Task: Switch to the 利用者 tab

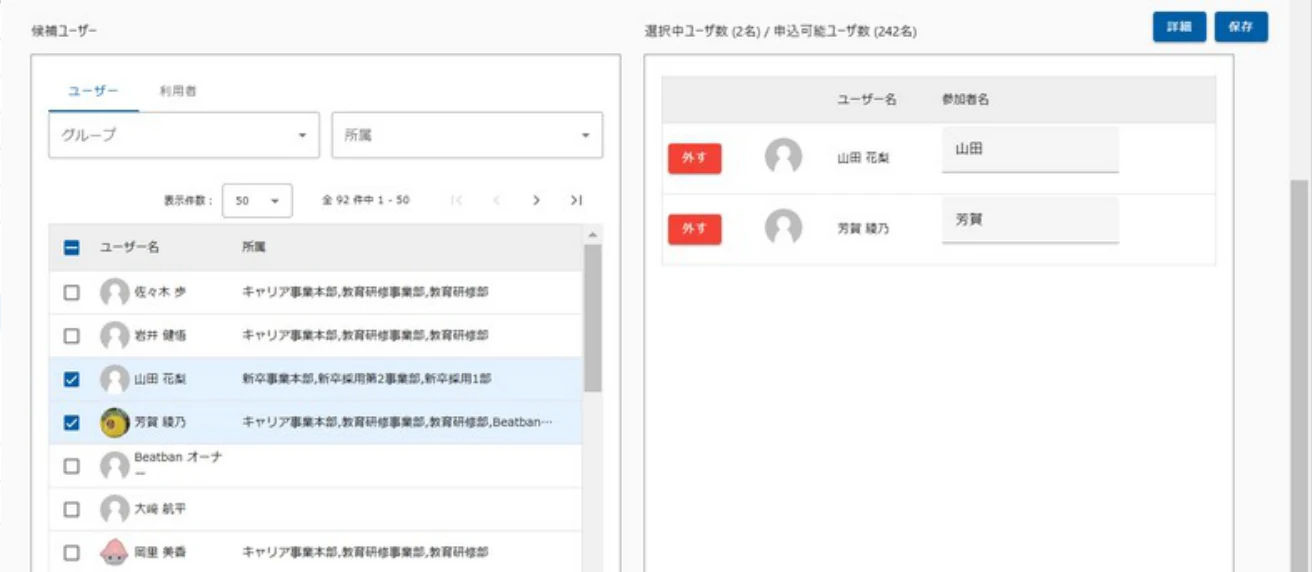Action: pyautogui.click(x=178, y=91)
